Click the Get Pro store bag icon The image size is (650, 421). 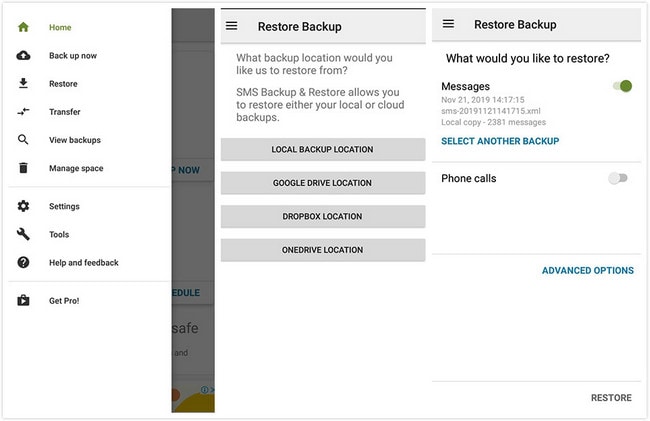23,300
